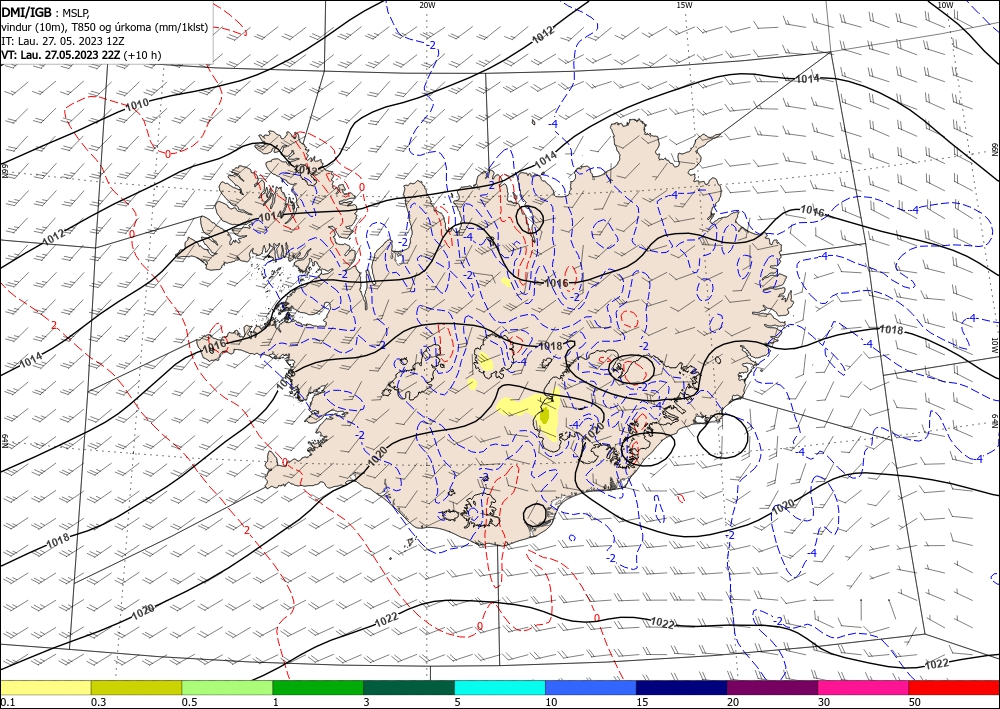Click the "20" legend value

pyautogui.click(x=733, y=702)
